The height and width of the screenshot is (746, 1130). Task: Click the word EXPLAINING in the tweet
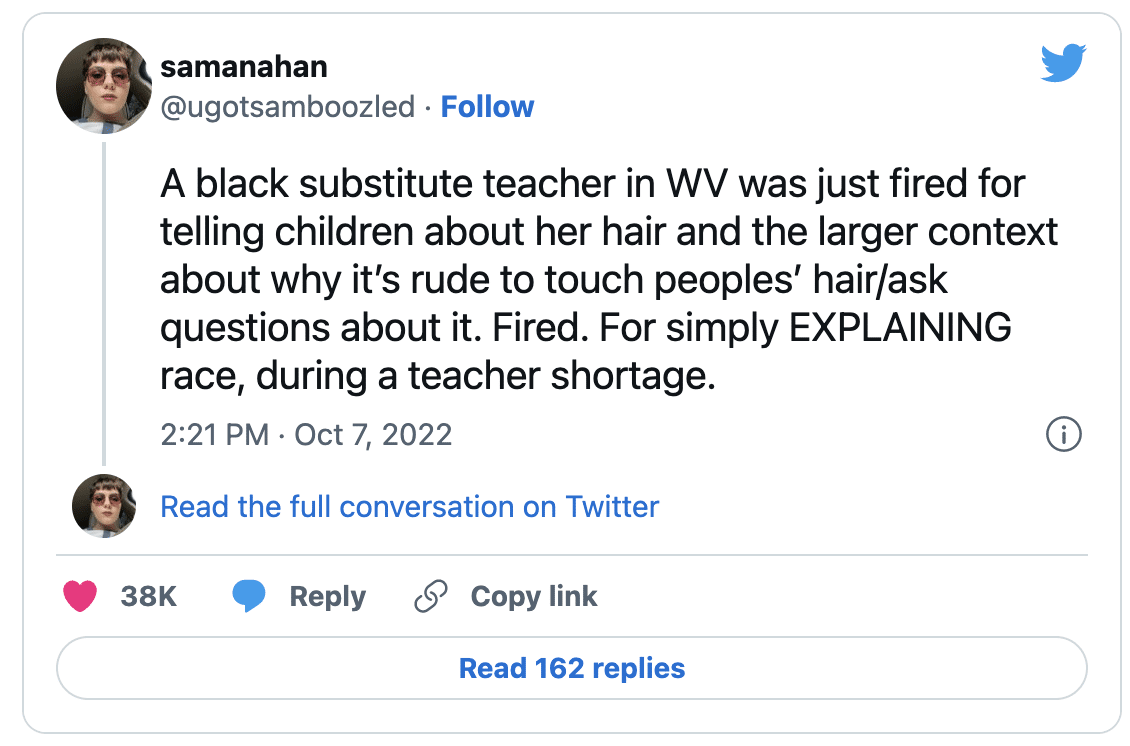pyautogui.click(x=900, y=328)
